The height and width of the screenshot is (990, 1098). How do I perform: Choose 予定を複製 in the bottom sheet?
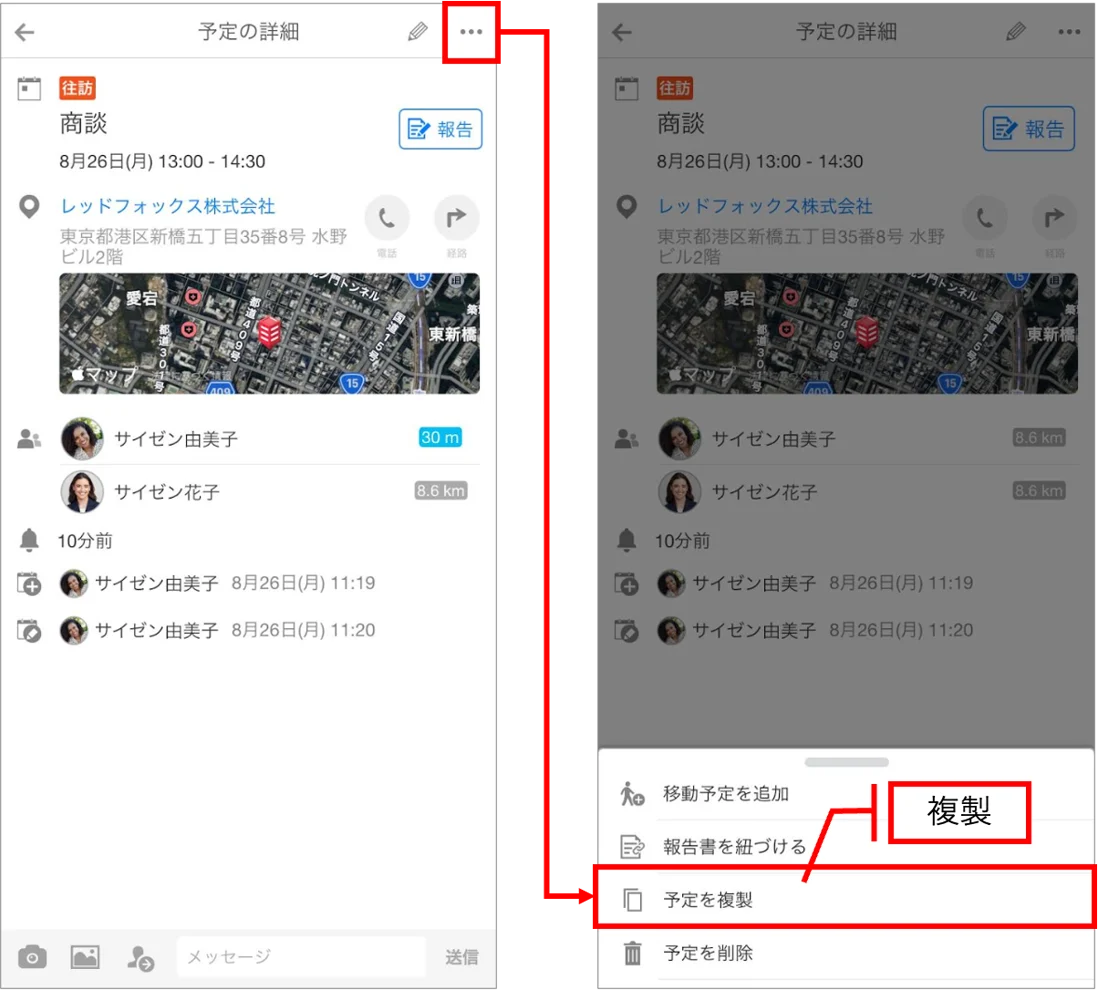(846, 900)
